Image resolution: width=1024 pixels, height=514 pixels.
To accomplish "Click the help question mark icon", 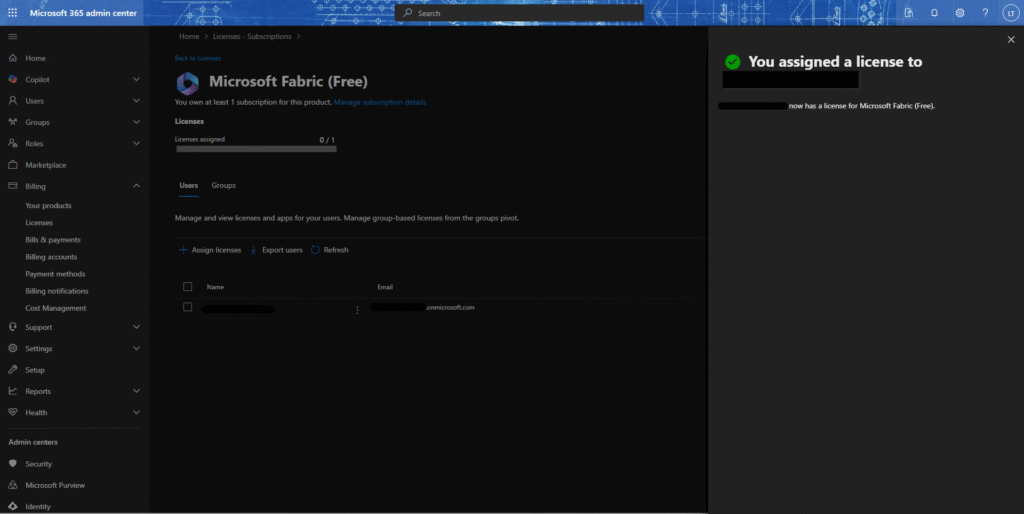I will click(985, 13).
